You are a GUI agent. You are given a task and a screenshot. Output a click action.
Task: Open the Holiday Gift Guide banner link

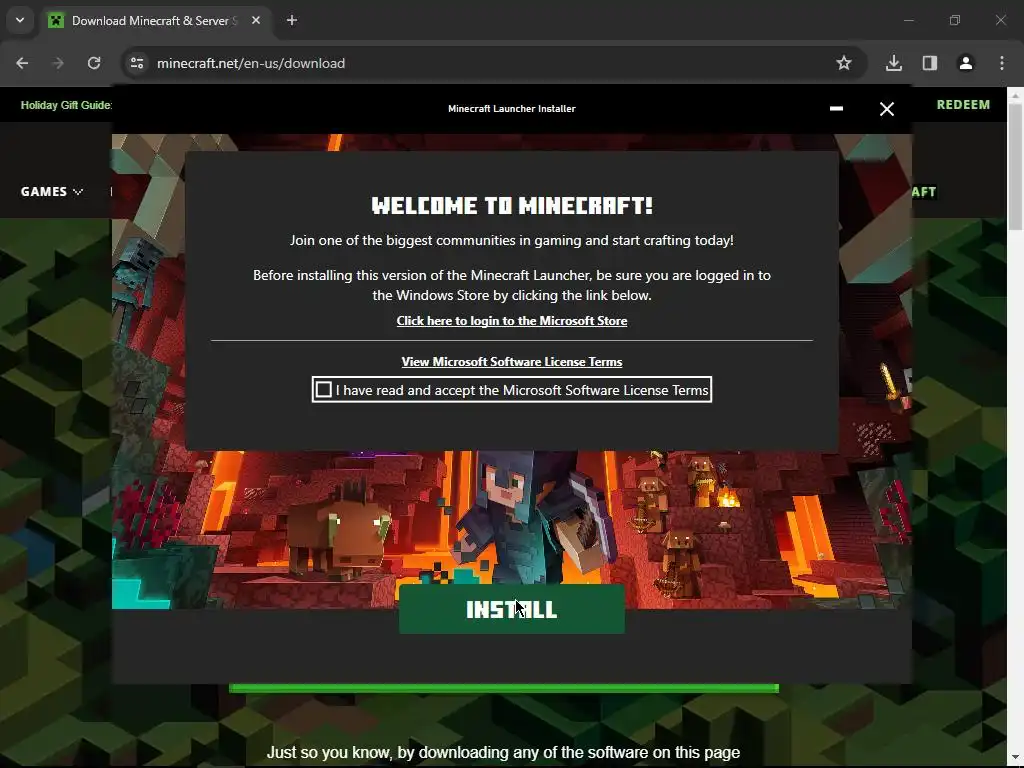tap(66, 105)
